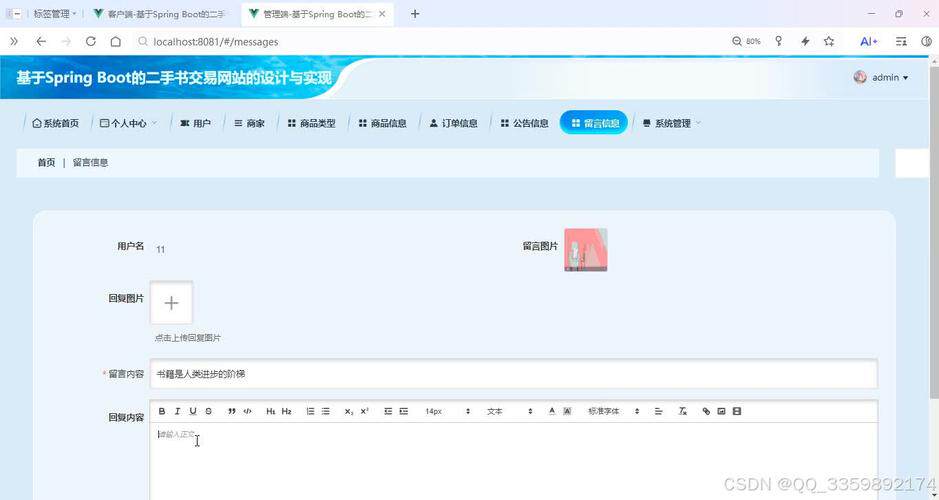View the 留言图片 thumbnail
Screen dimensions: 939x500
(586, 250)
